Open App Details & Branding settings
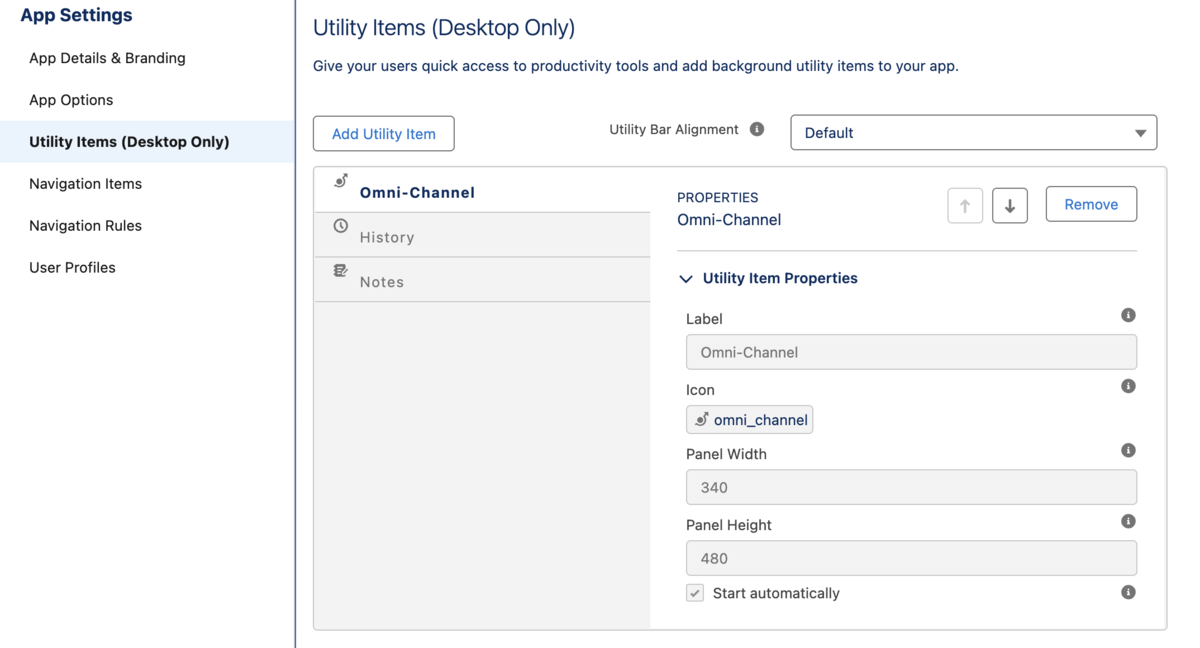This screenshot has height=648, width=1200. (107, 58)
